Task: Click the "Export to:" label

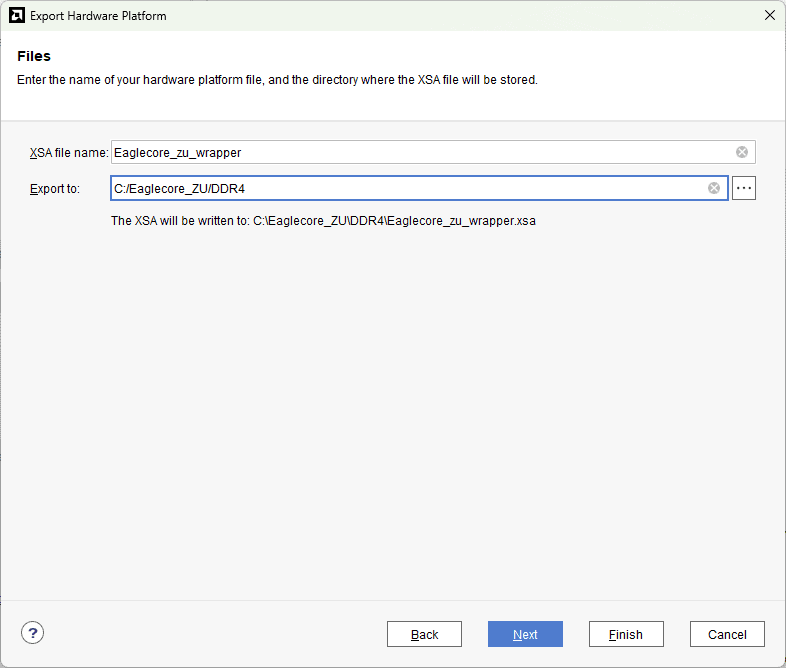Action: 55,189
